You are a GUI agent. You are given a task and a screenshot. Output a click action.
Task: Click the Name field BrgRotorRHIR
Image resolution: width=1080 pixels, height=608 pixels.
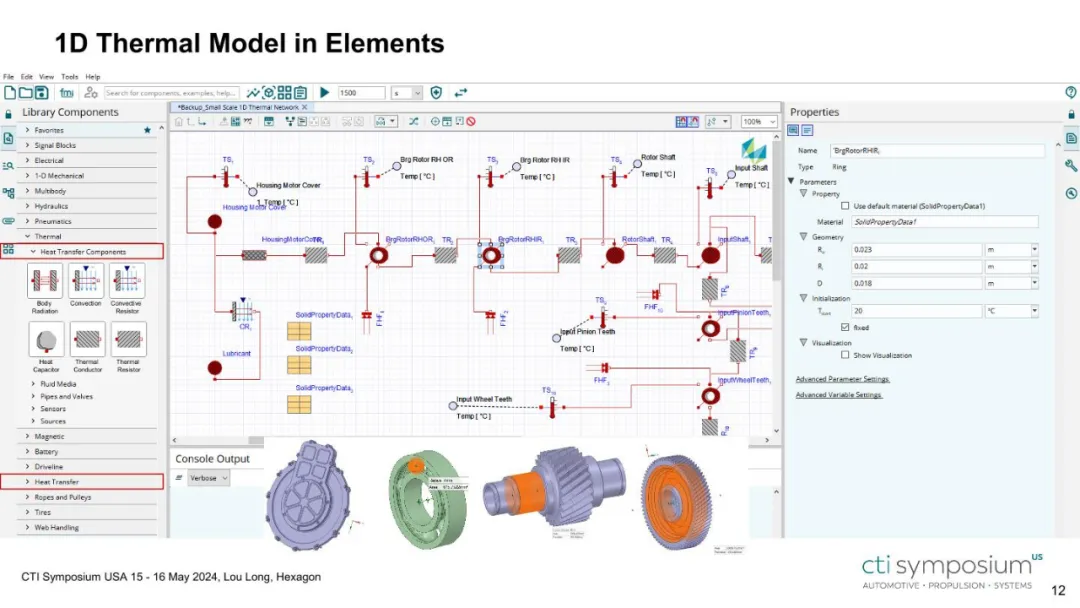[x=937, y=150]
